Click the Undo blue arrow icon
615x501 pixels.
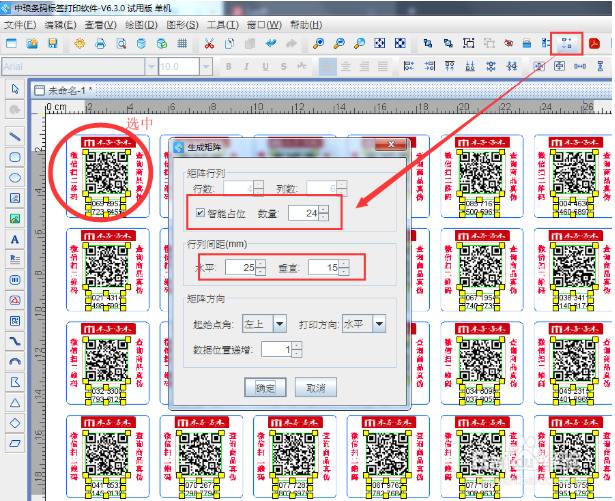(271, 43)
